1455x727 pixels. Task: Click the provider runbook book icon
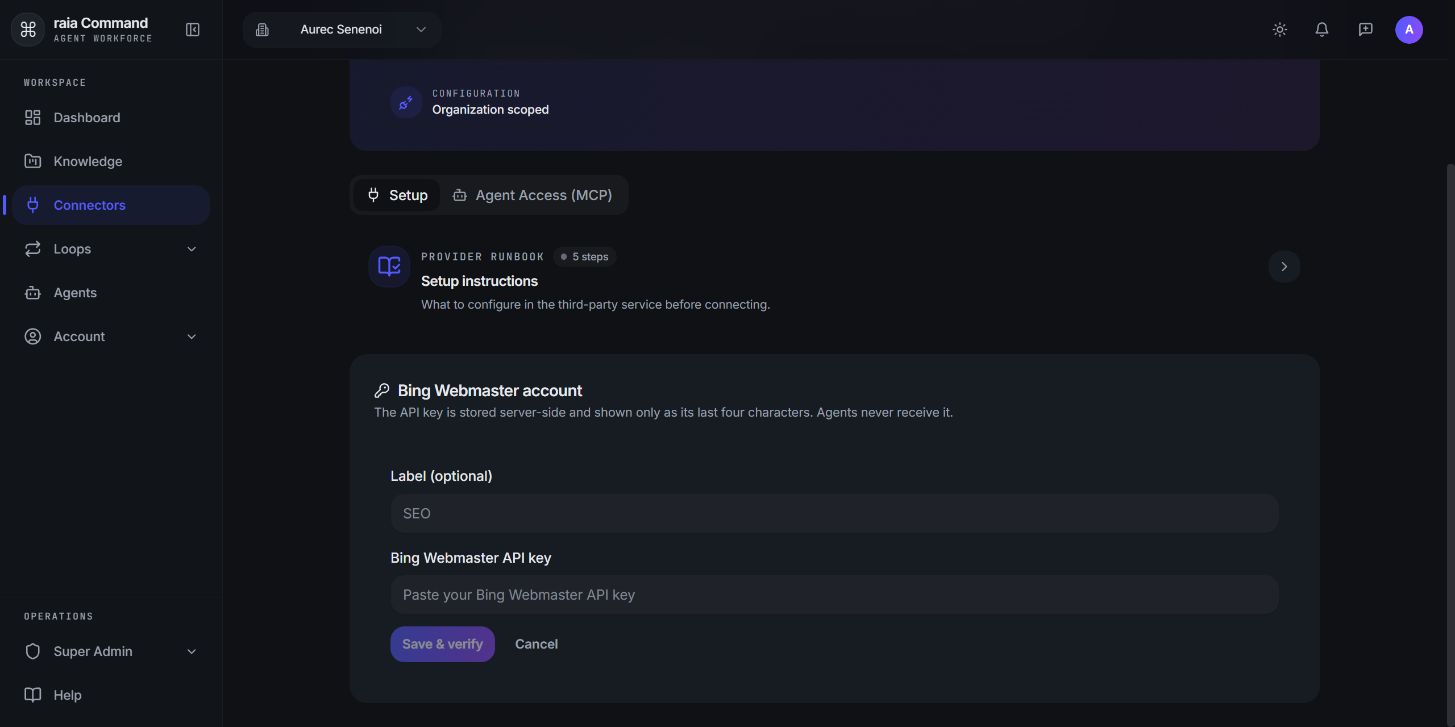389,266
